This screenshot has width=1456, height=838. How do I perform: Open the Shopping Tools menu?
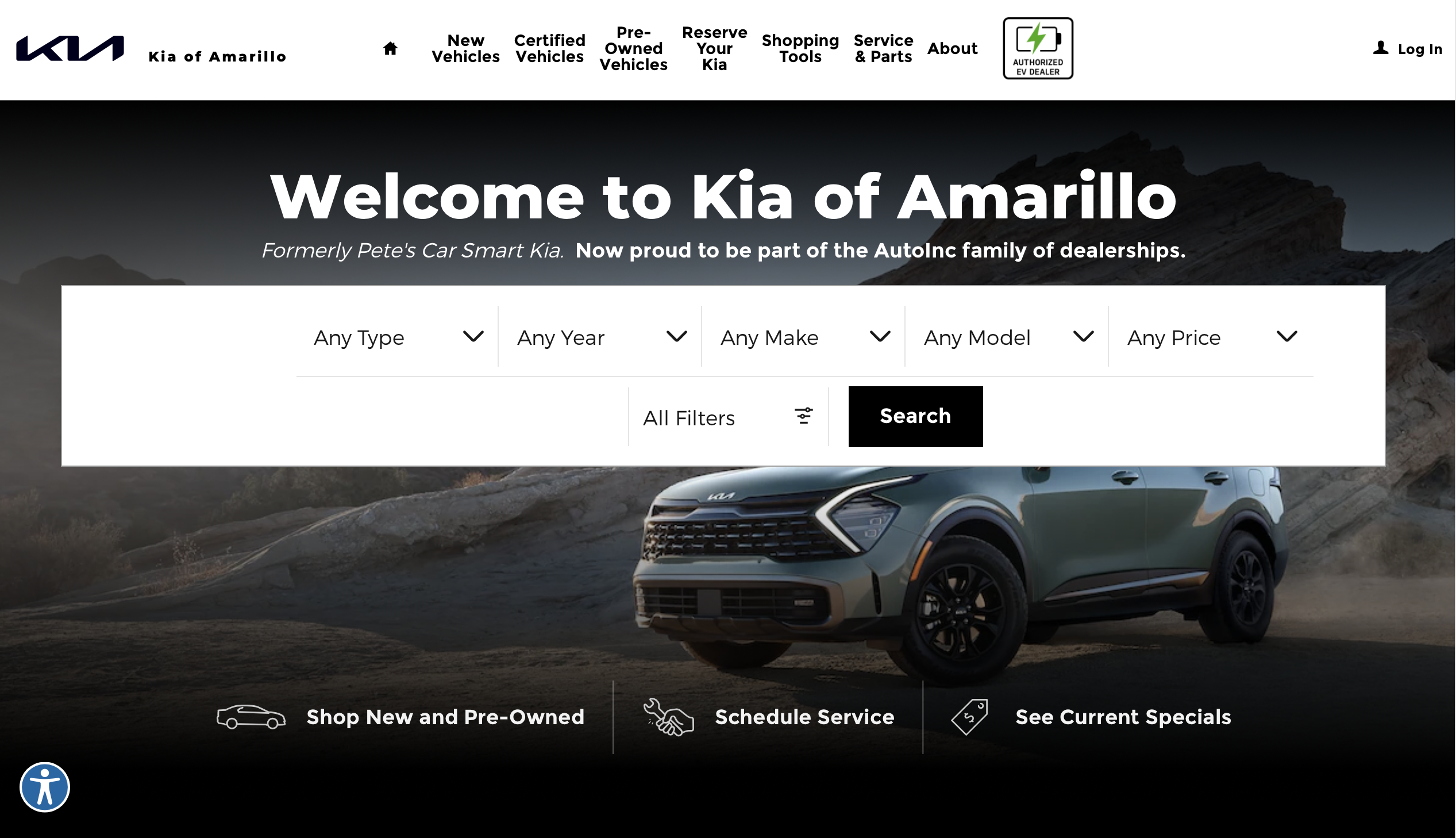tap(800, 48)
